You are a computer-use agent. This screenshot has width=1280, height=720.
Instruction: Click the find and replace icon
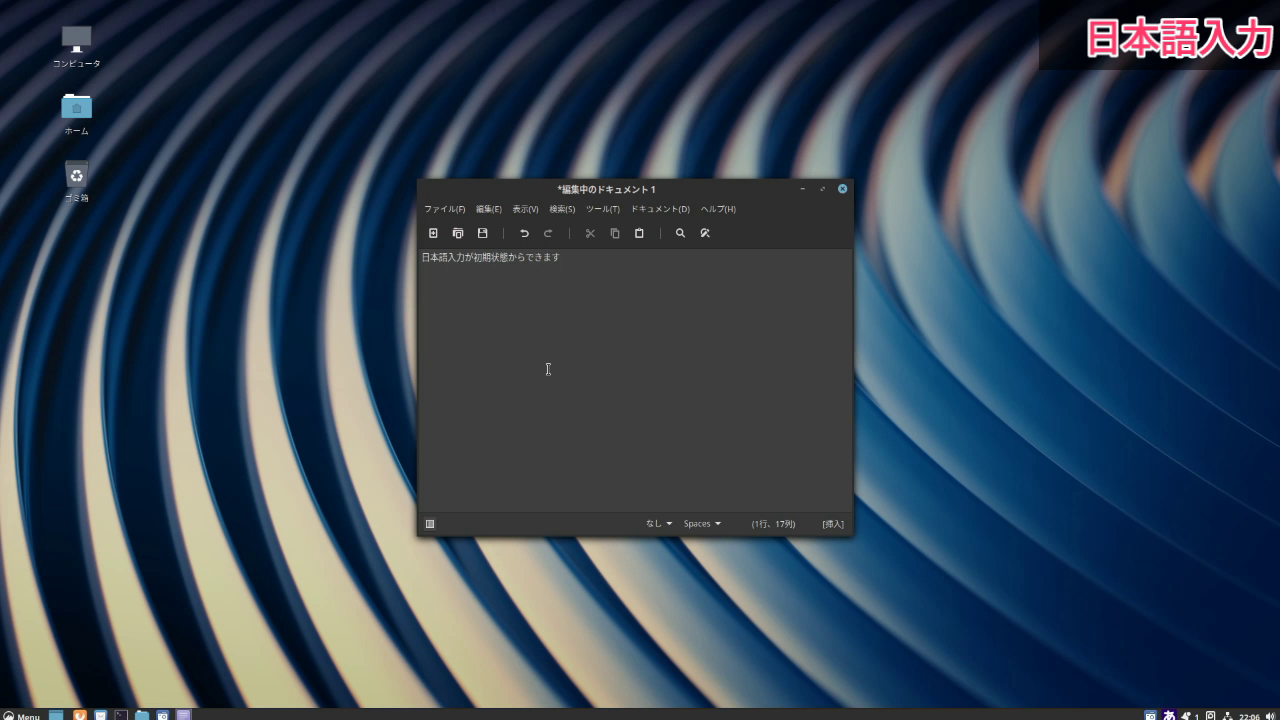[705, 233]
